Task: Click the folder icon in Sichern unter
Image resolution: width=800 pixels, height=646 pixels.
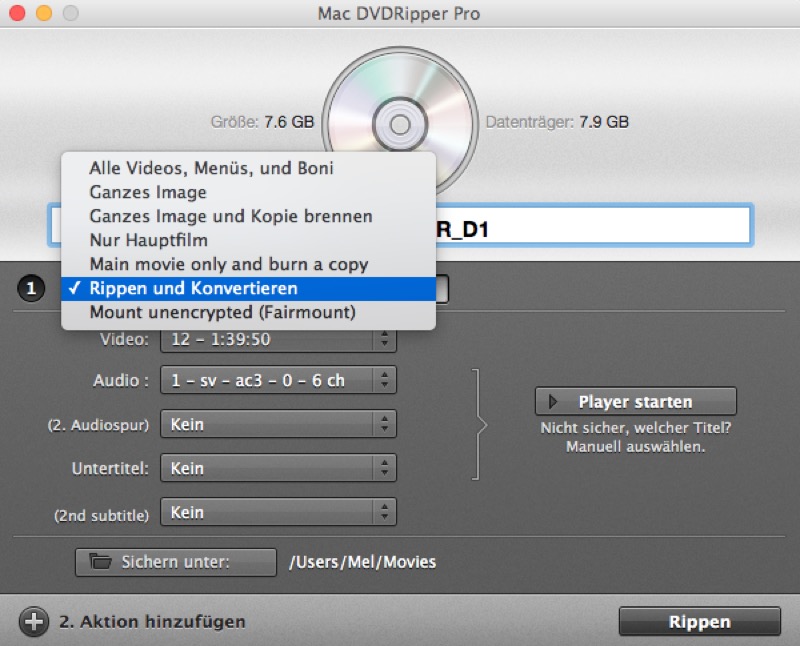Action: pyautogui.click(x=100, y=562)
